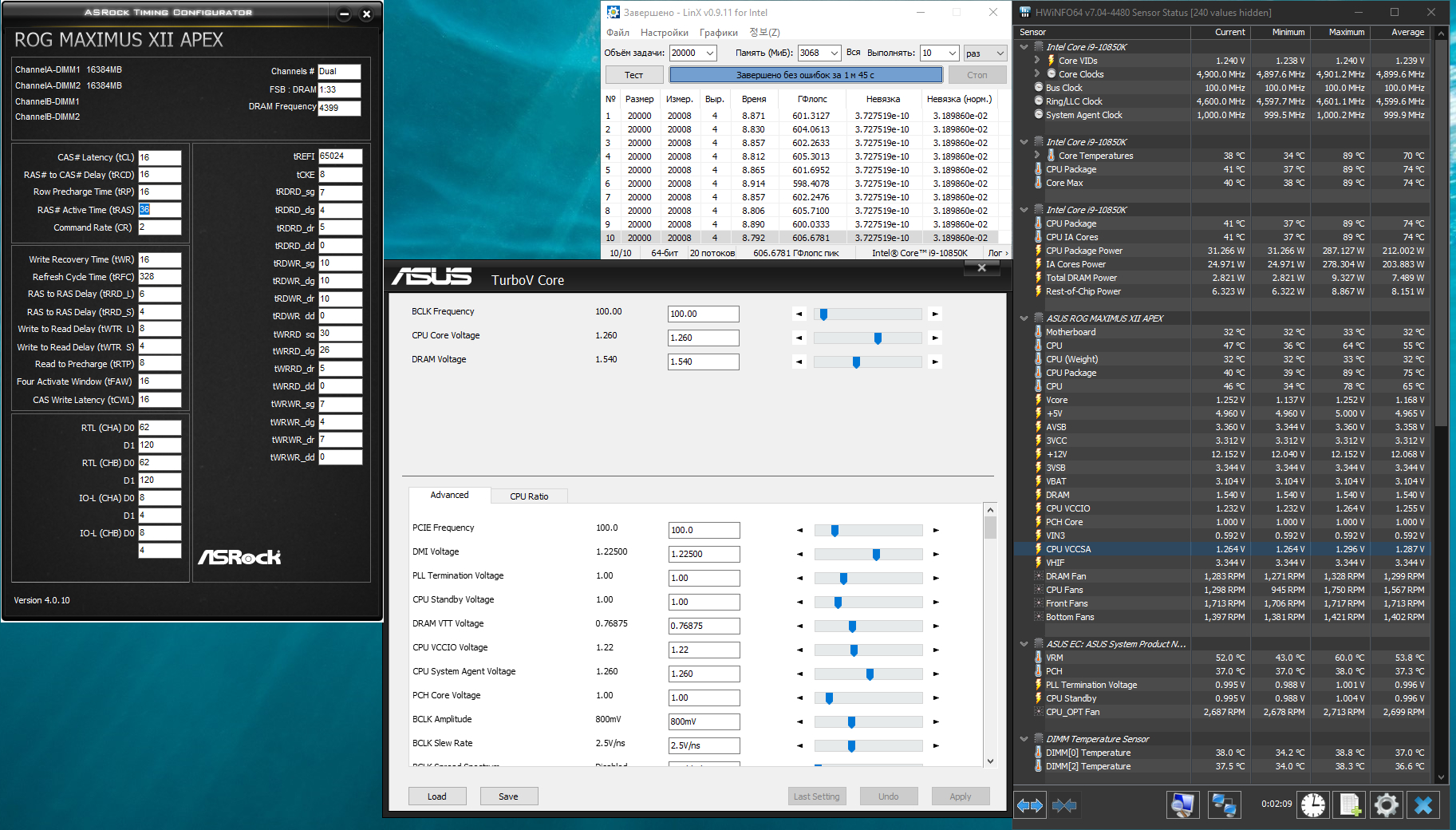Click the Last Setting button in TurboV Core

pyautogui.click(x=817, y=796)
